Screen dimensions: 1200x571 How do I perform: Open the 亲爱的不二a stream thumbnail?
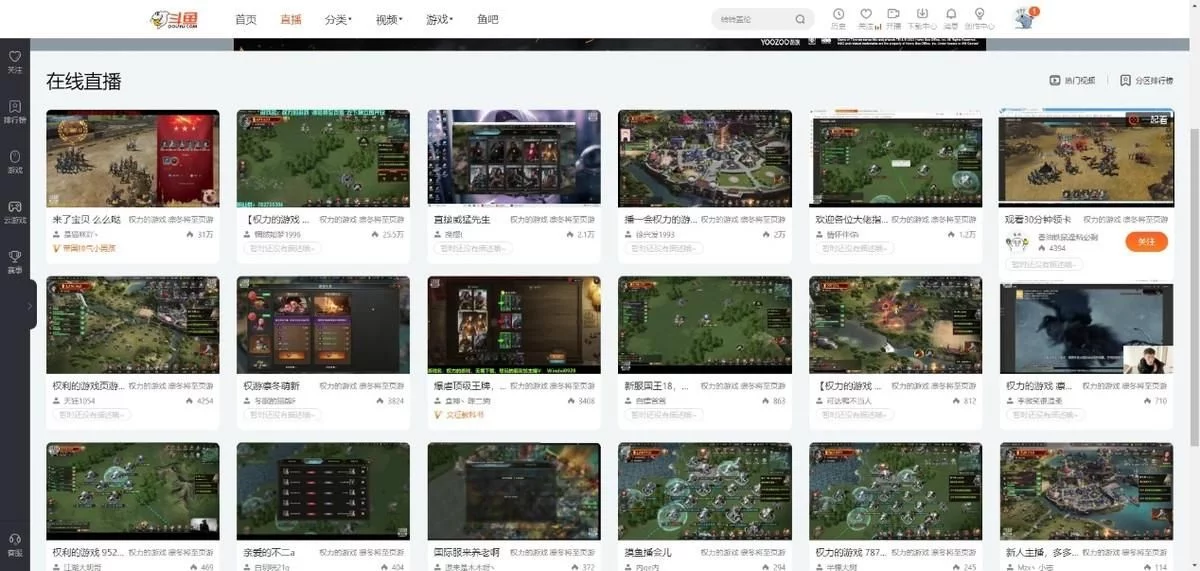coord(323,492)
